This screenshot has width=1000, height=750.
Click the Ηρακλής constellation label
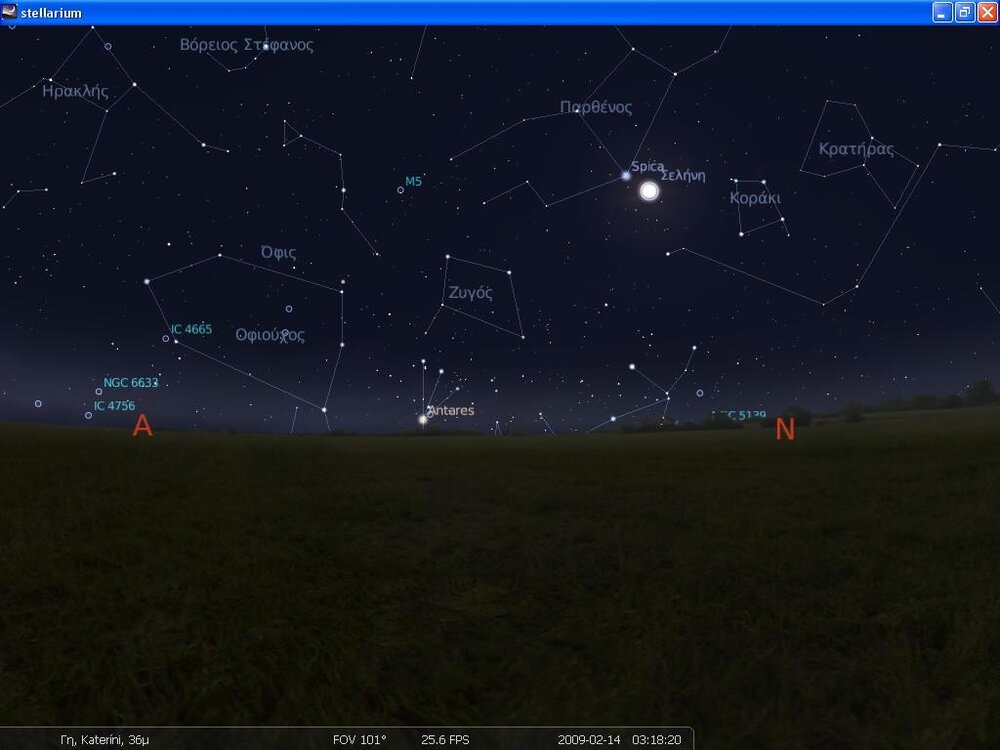click(75, 91)
